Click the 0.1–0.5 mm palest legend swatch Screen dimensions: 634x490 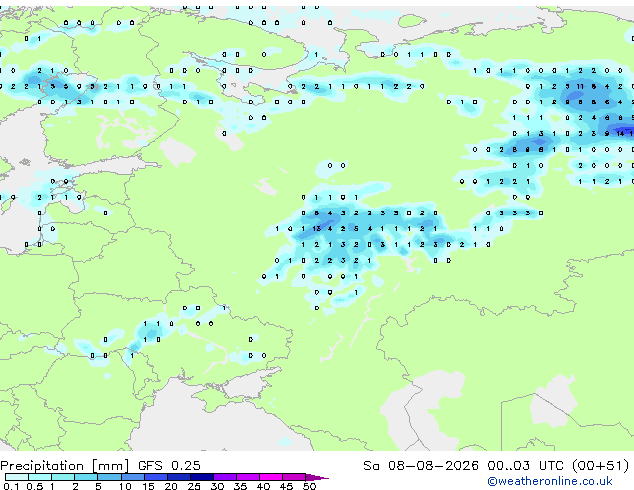click(17, 477)
